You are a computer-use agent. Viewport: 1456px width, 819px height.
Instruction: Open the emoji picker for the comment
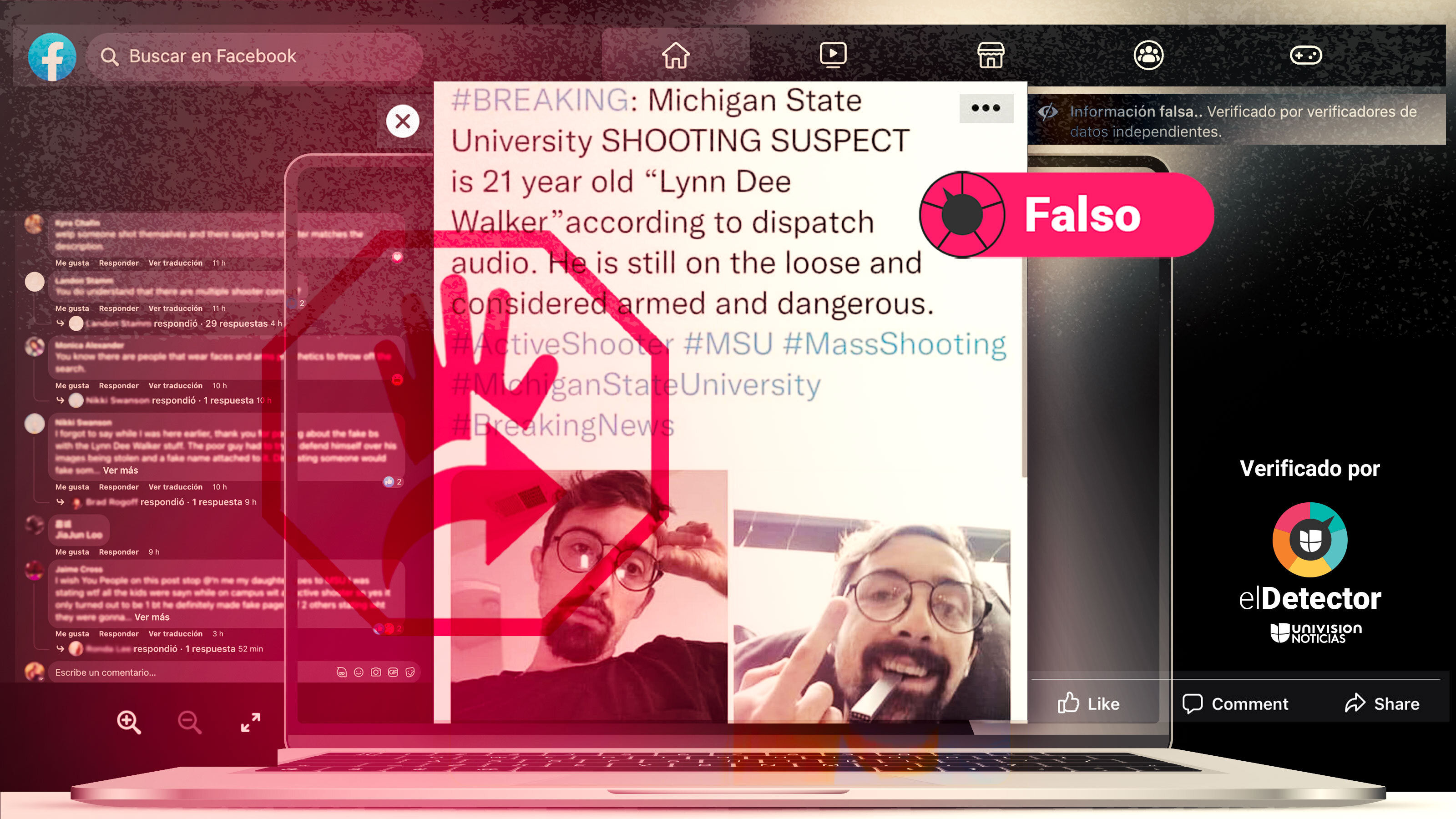[x=359, y=672]
